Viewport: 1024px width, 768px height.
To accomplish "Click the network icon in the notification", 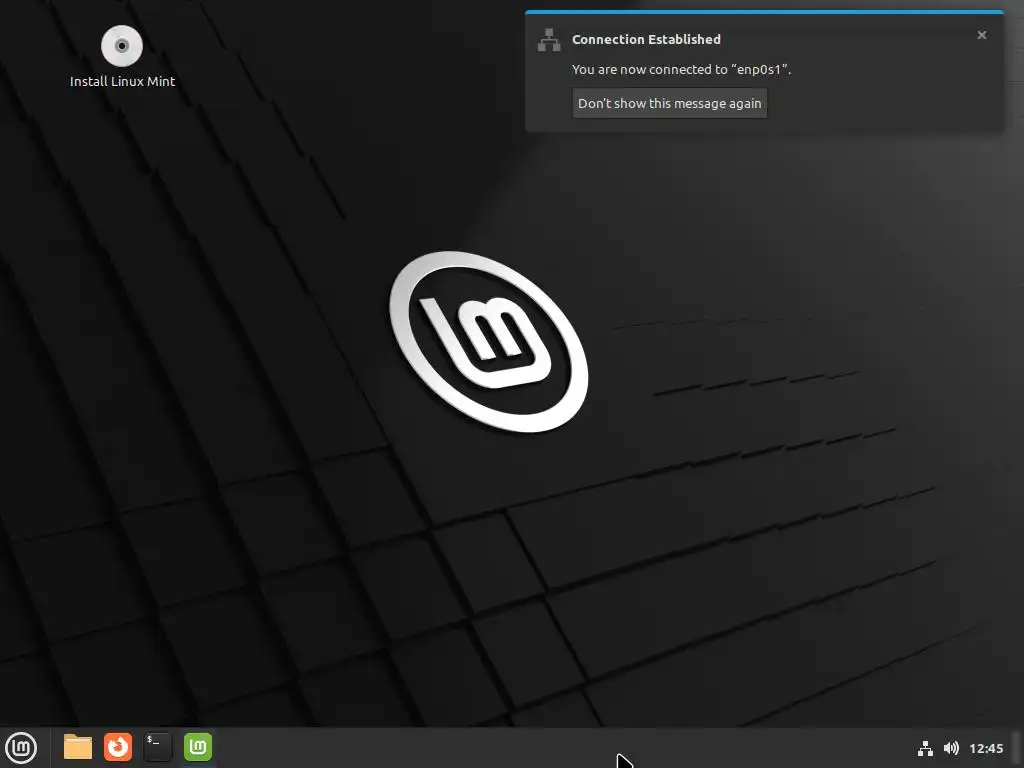I will [549, 40].
